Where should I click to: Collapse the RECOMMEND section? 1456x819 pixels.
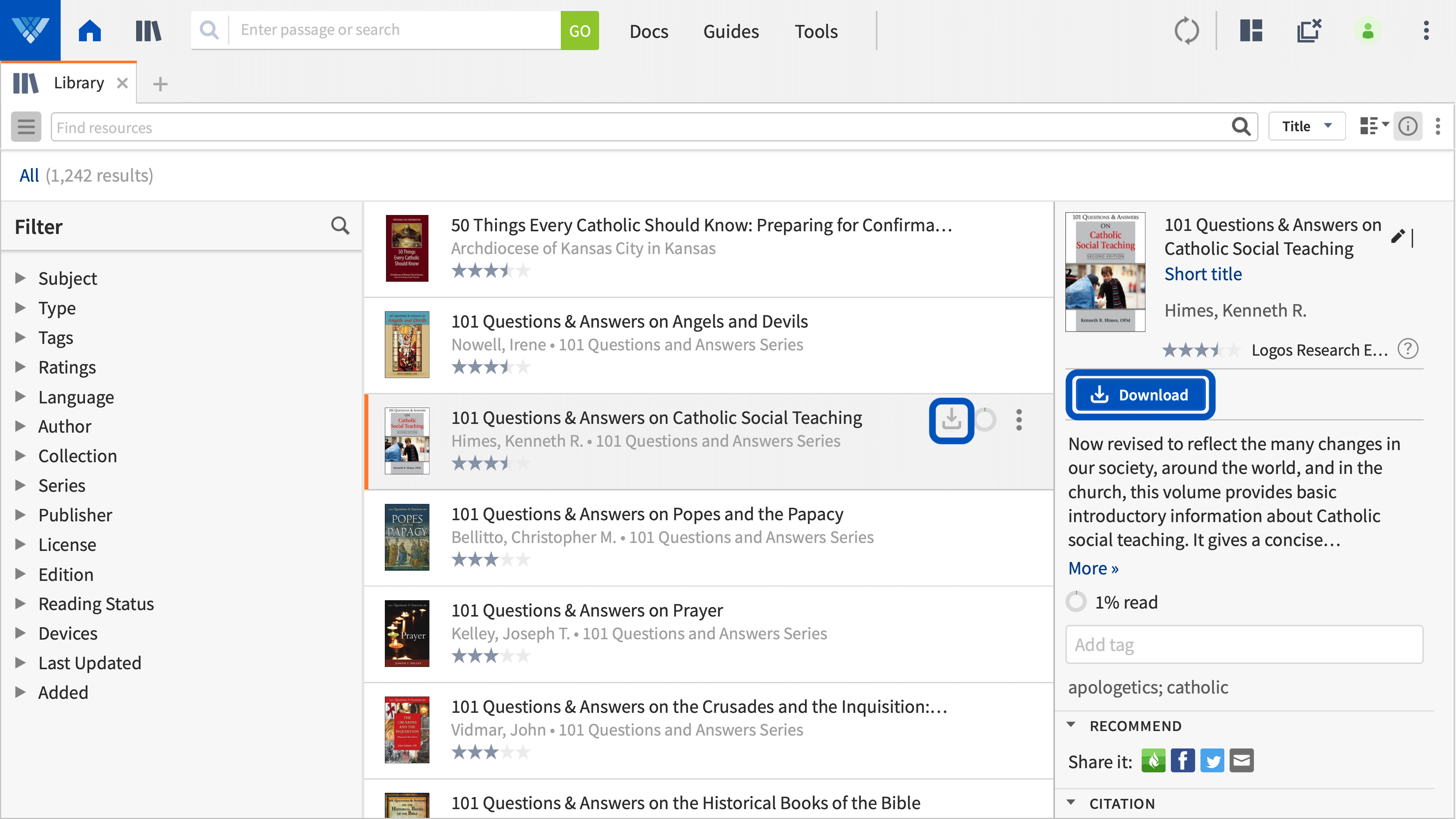pyautogui.click(x=1071, y=725)
